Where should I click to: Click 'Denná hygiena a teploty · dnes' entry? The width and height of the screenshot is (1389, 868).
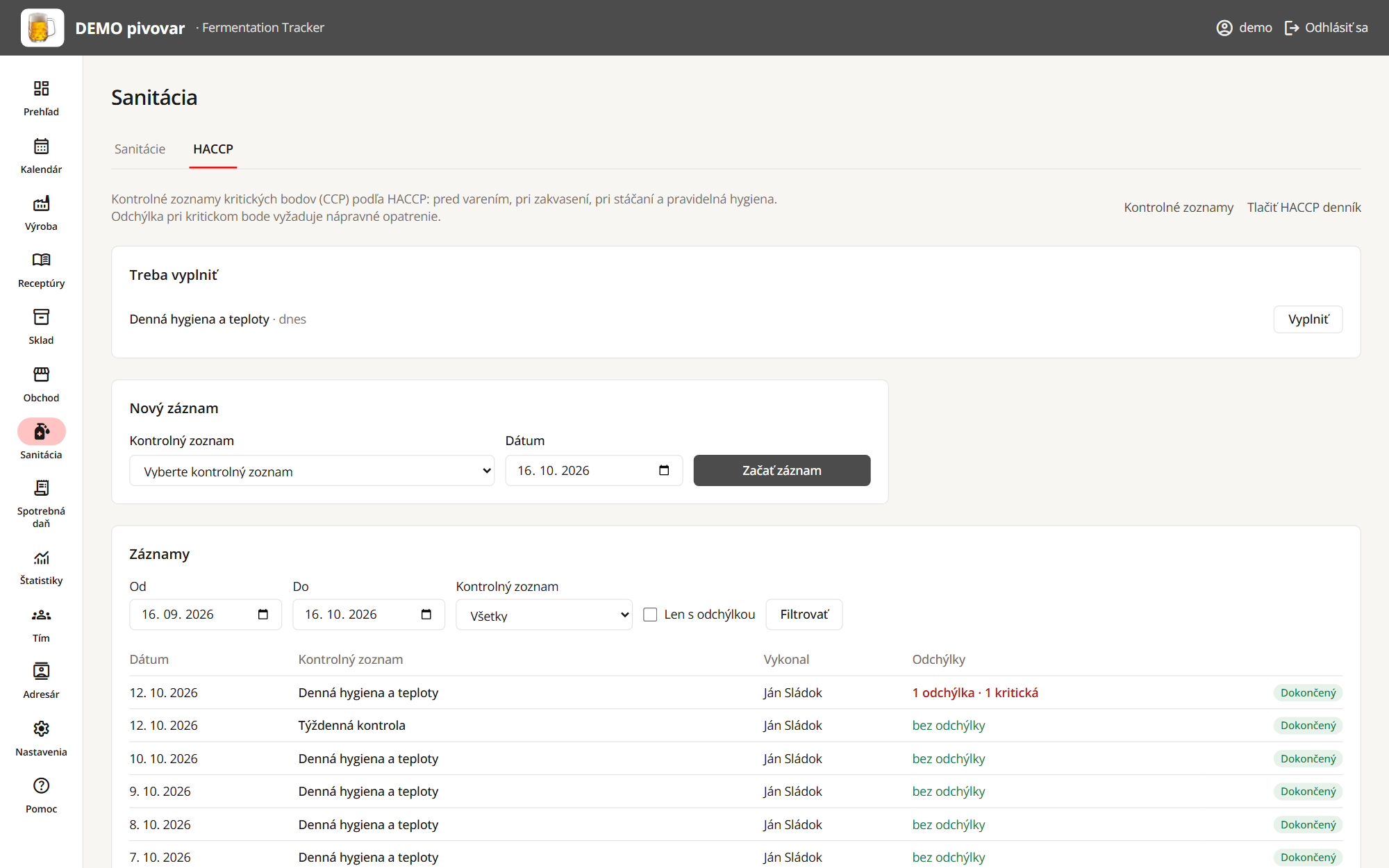(217, 319)
